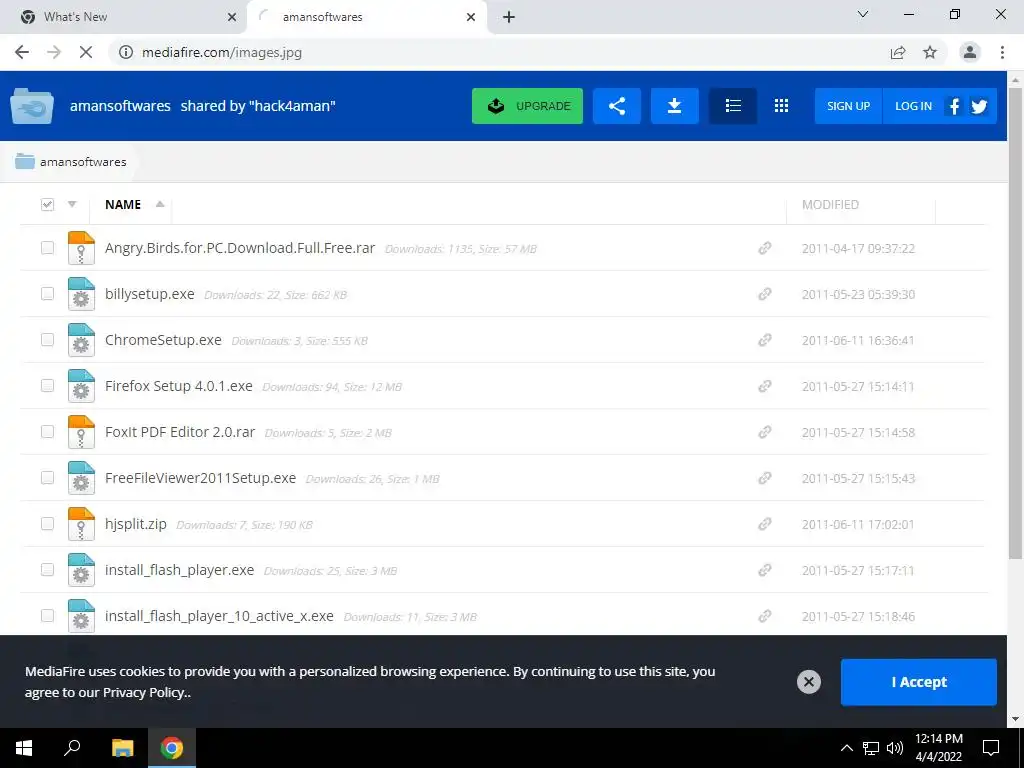Check the box for Angry.Birds rar file

click(47, 248)
